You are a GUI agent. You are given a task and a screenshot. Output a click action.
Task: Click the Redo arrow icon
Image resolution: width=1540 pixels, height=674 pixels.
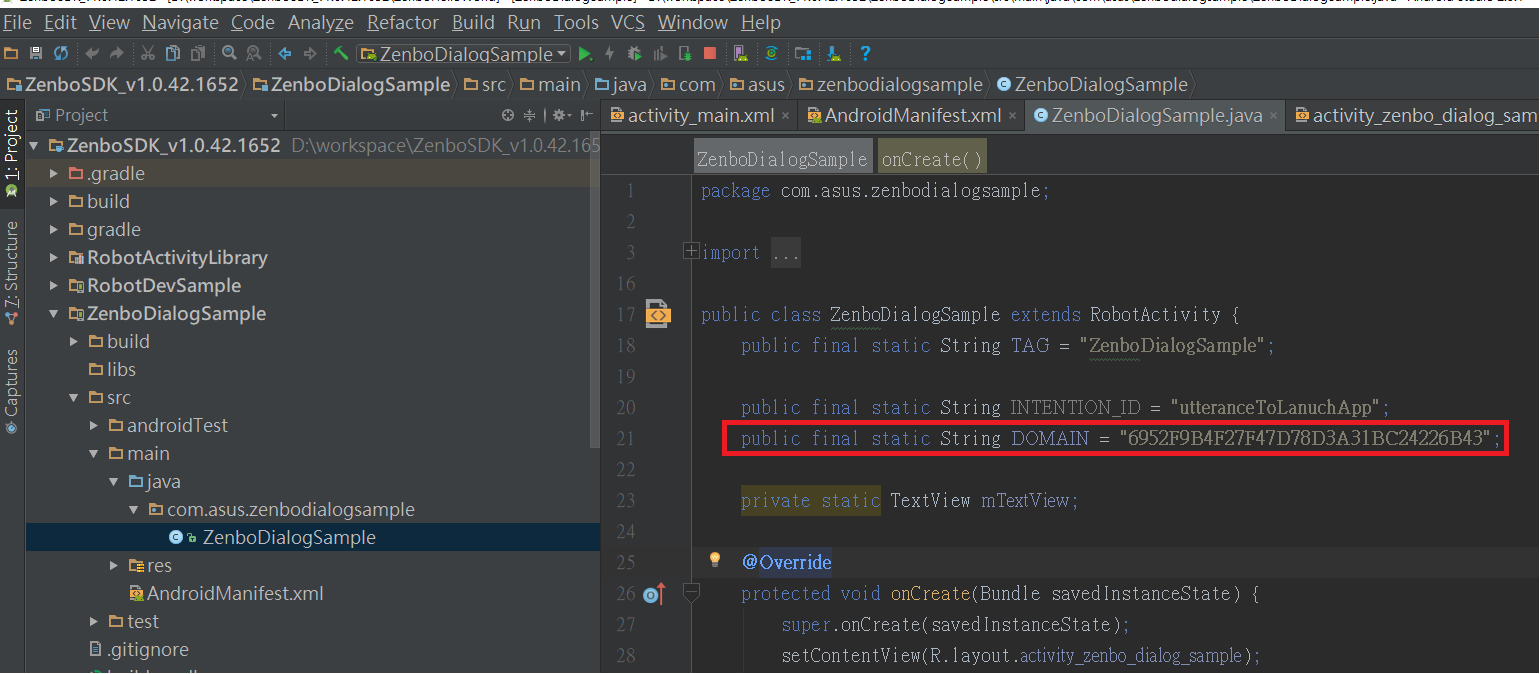117,53
